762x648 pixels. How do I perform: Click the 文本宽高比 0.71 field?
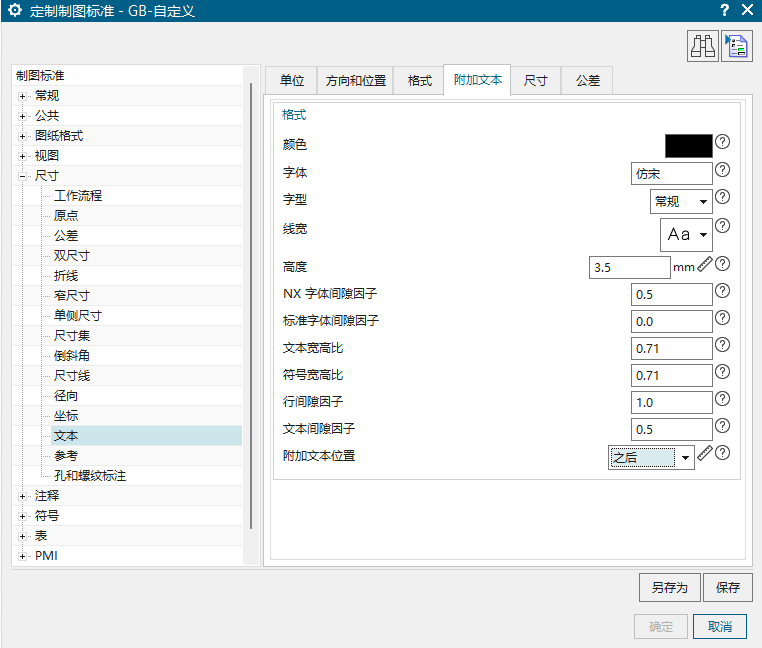(671, 349)
